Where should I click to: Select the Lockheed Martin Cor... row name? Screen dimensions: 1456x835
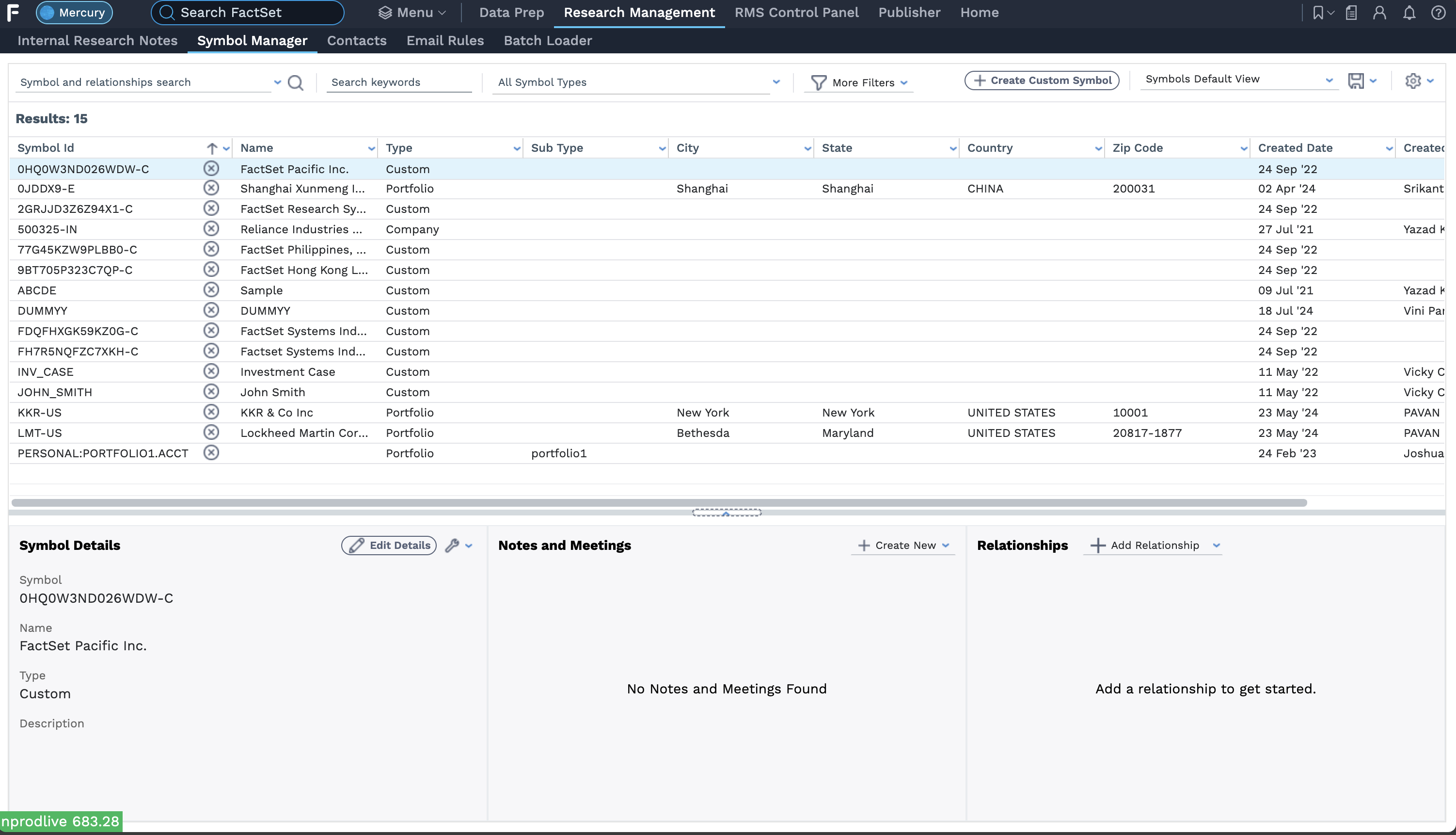click(x=304, y=433)
